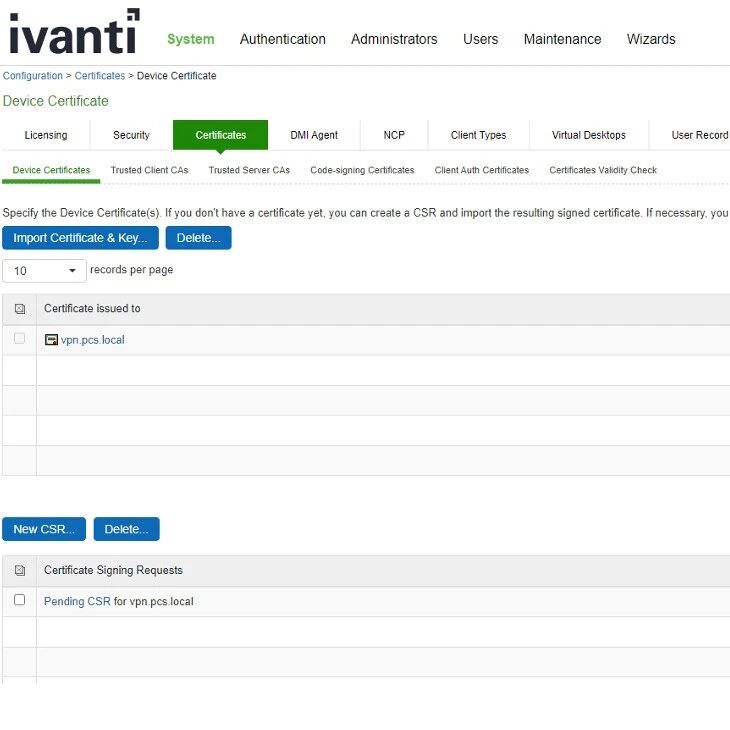Click certificate icon next to vpn.pcs.local
This screenshot has height=730, width=730.
51,340
